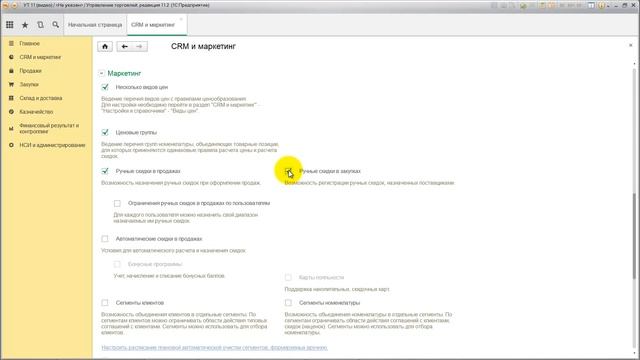Click the description under Ценовые группы
Screen dimensions: 640x360
tap(190, 150)
